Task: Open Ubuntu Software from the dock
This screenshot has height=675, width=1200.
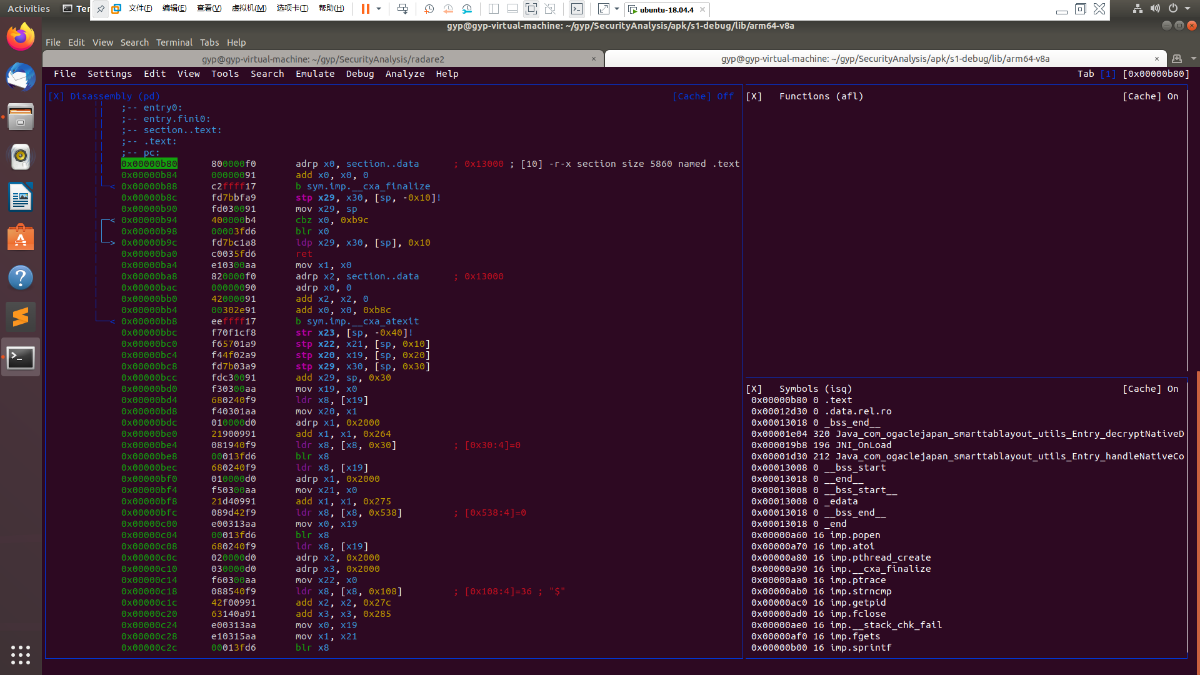Action: pos(21,237)
